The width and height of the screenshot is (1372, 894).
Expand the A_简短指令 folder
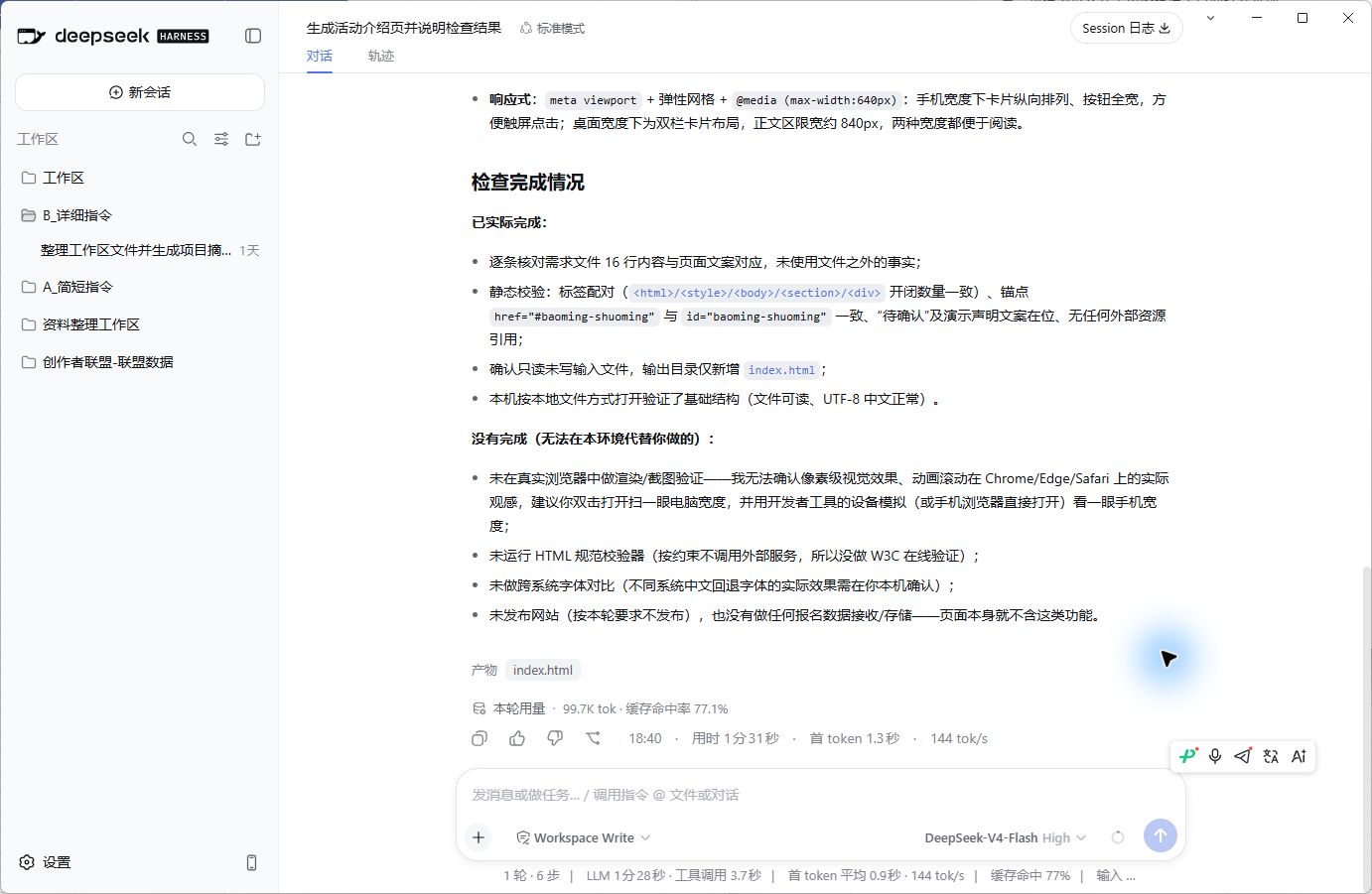click(x=140, y=287)
